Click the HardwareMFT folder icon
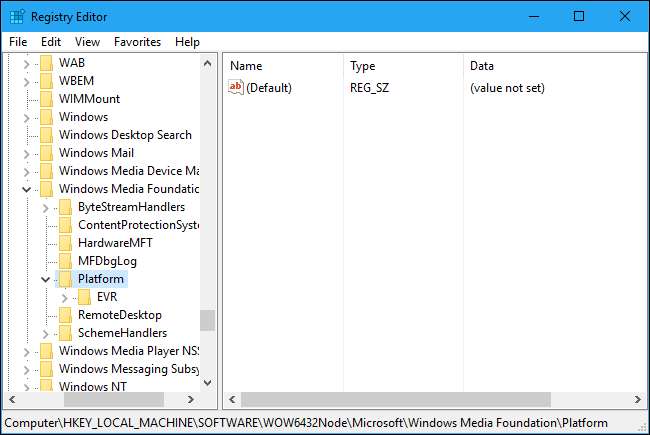The height and width of the screenshot is (435, 650). click(65, 243)
